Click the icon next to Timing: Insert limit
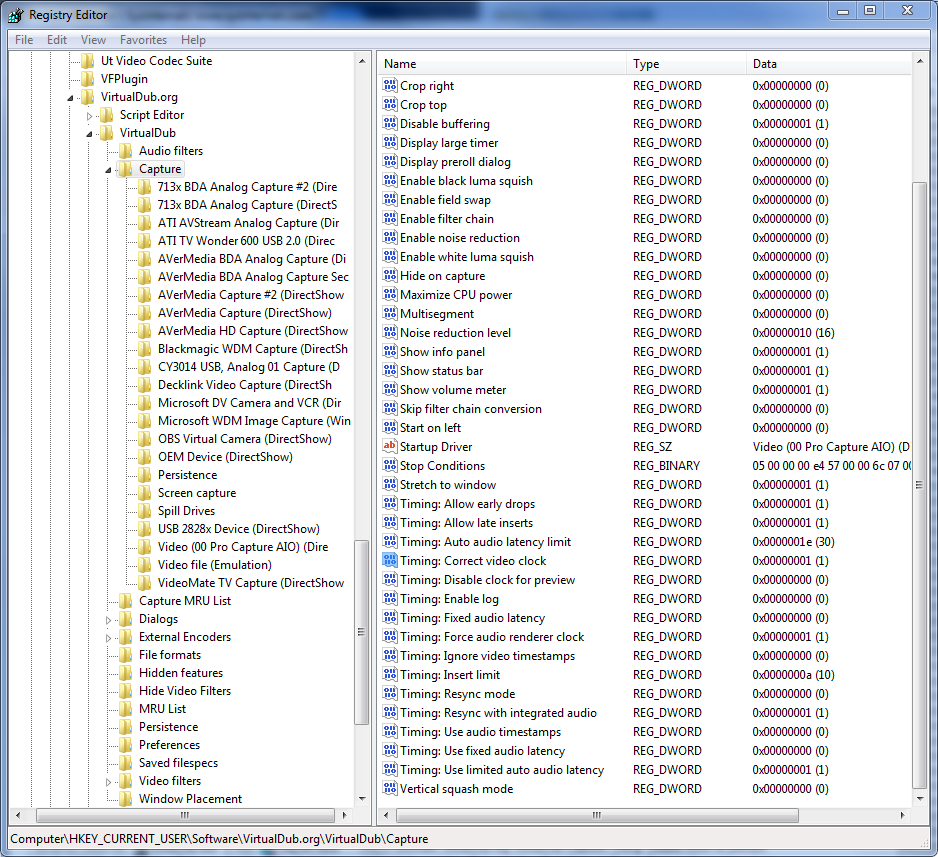Screen dimensions: 938x857 click(389, 675)
